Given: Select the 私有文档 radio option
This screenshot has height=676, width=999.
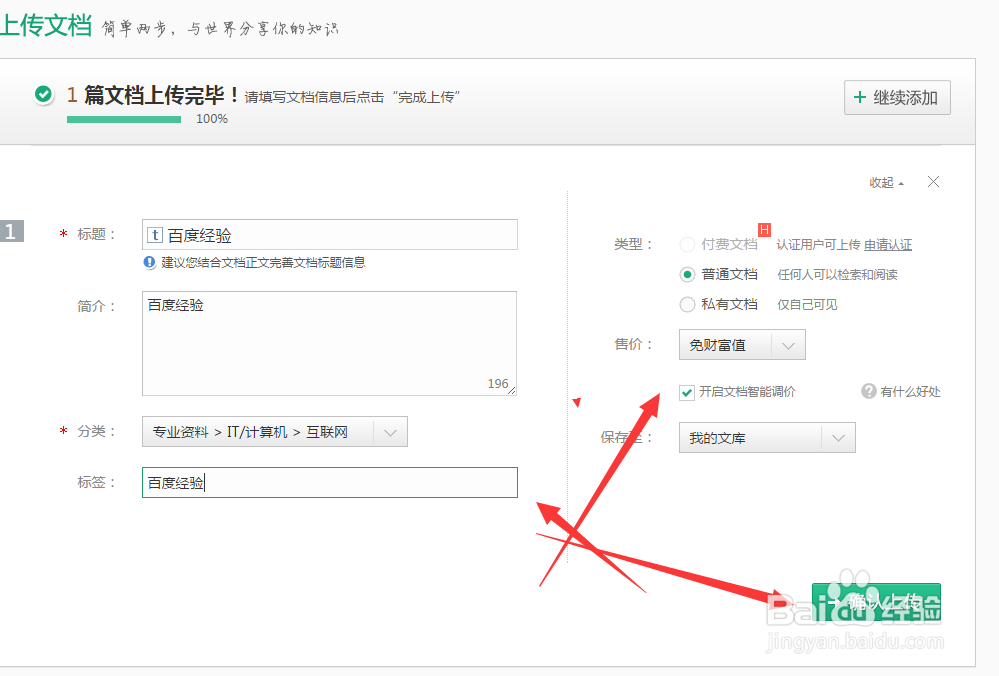Looking at the screenshot, I should pos(687,305).
